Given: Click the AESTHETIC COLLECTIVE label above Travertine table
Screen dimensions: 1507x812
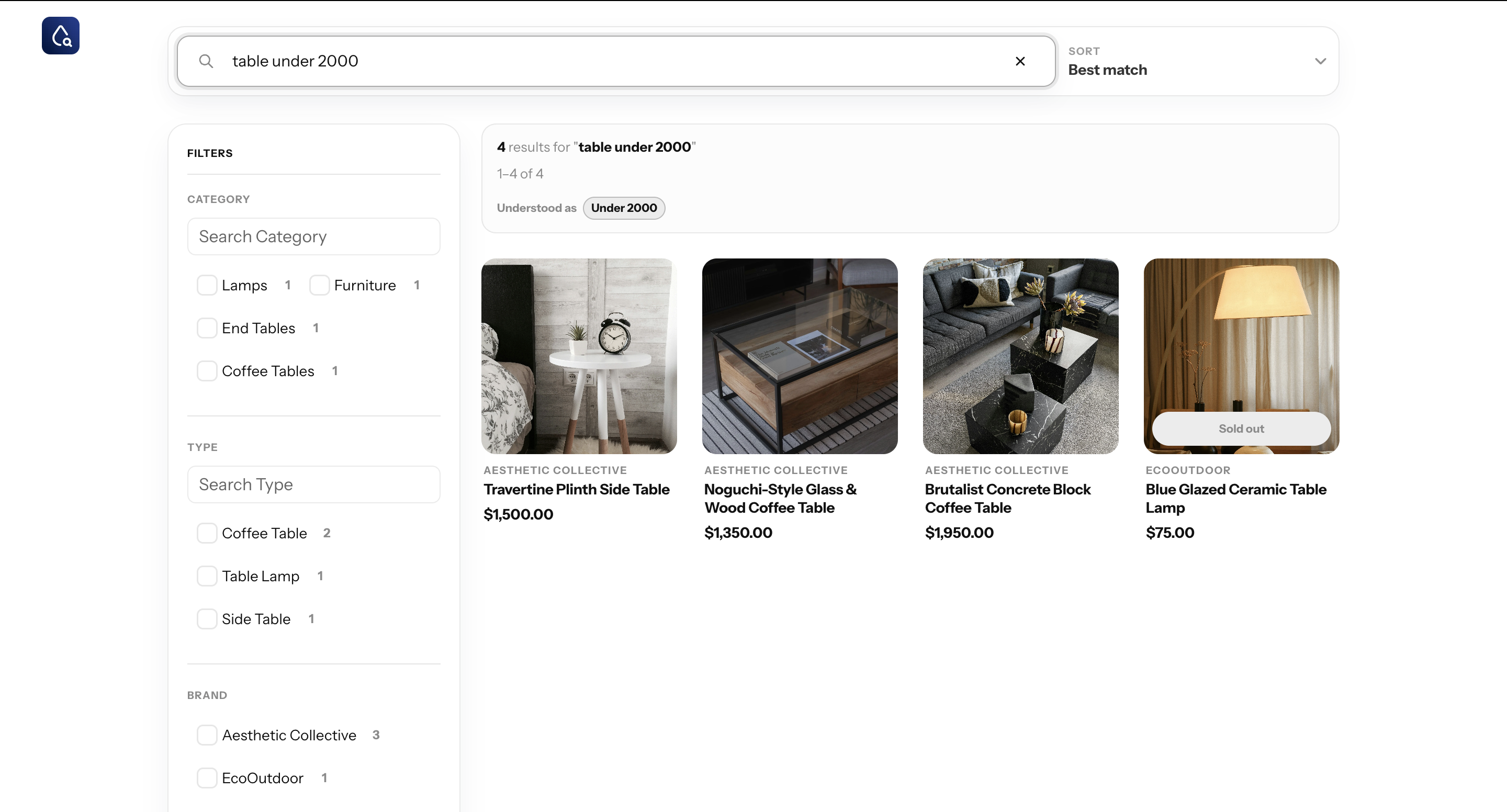Looking at the screenshot, I should [555, 470].
